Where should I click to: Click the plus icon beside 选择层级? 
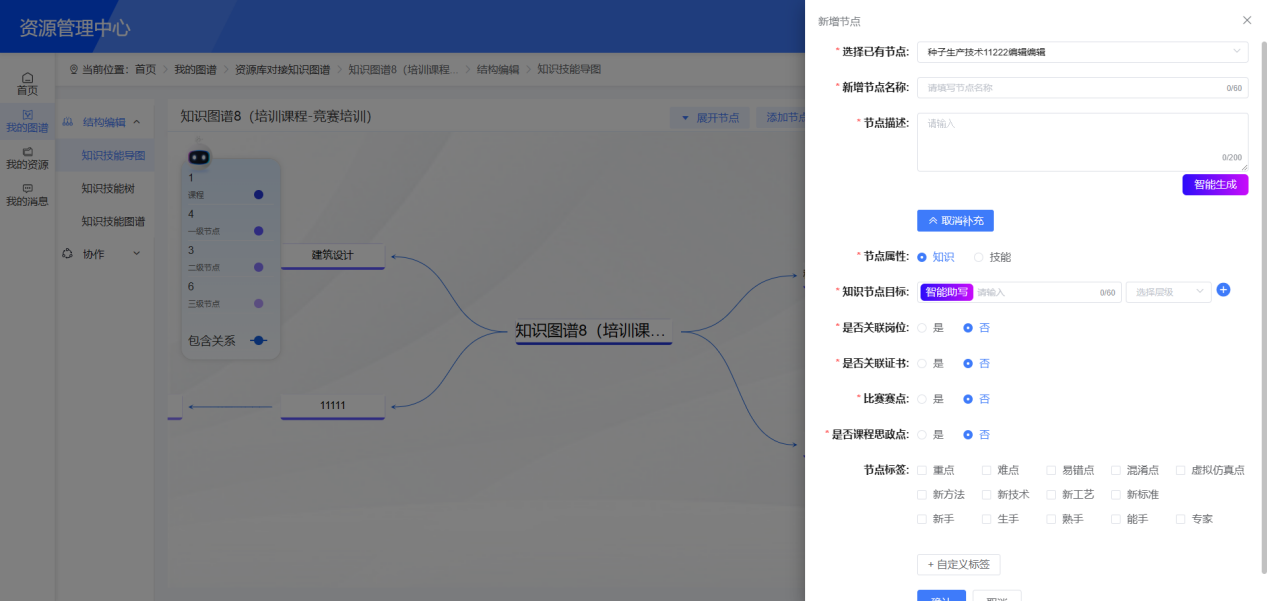pos(1223,291)
